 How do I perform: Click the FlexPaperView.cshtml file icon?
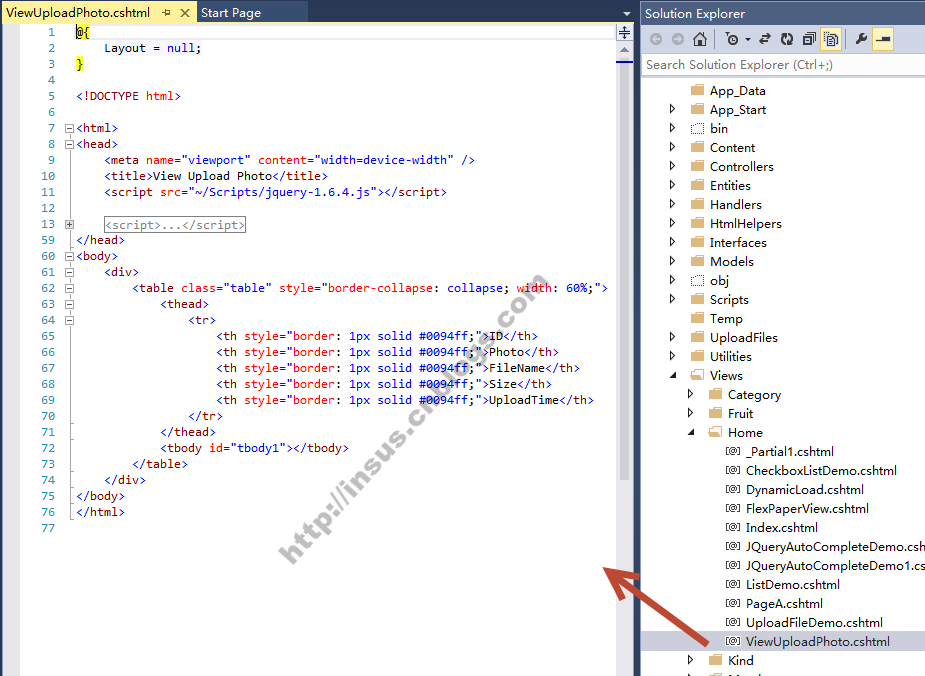coord(733,508)
